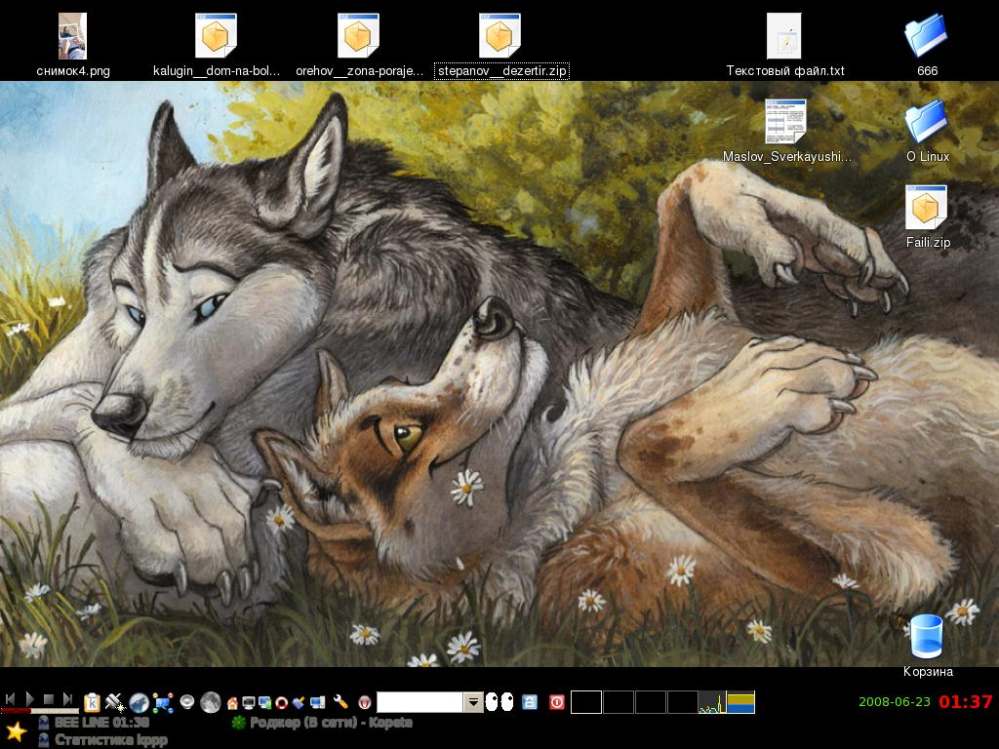Activate BEE LINE 01:38 taskbar entry
This screenshot has width=999, height=749.
click(x=94, y=722)
